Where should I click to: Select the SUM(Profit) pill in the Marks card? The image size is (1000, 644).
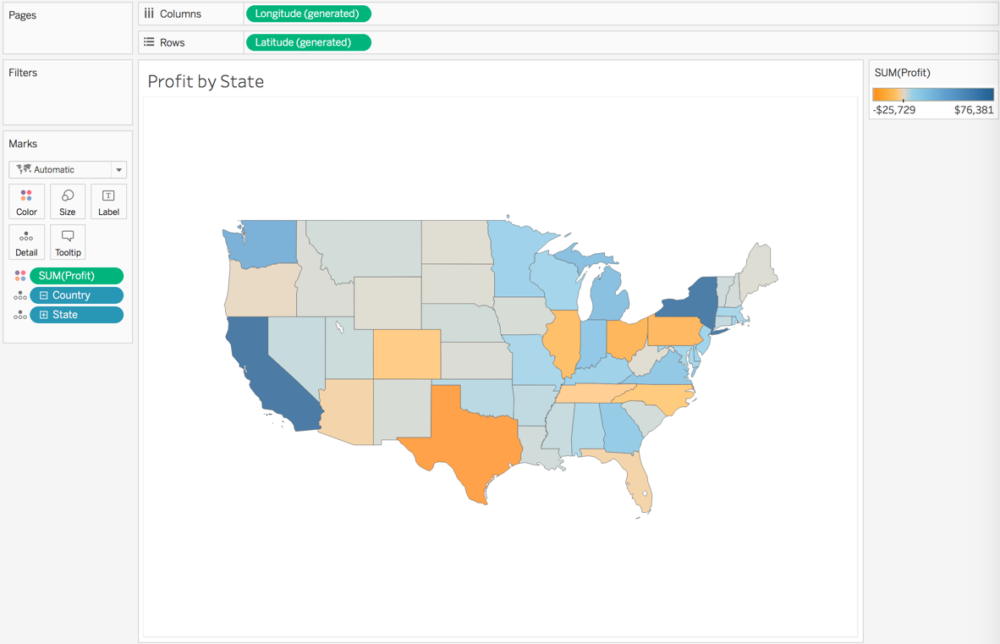[77, 275]
